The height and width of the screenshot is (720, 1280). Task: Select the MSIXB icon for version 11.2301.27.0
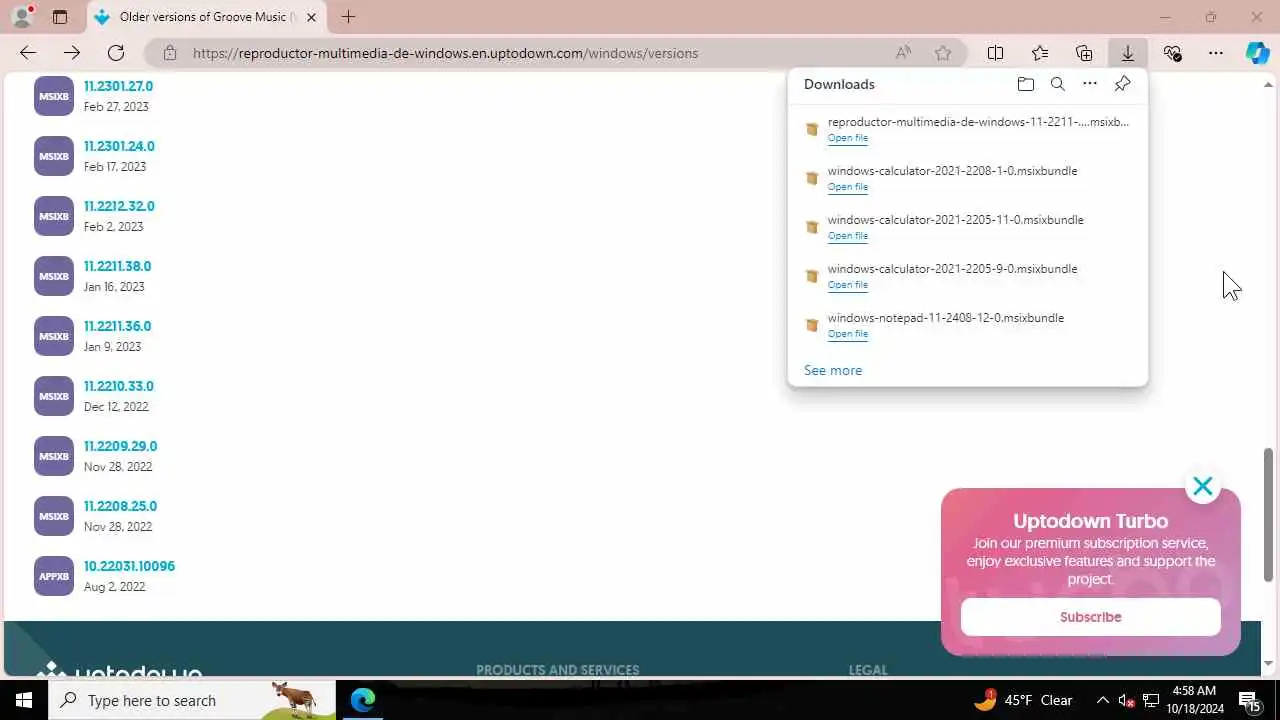[x=54, y=96]
